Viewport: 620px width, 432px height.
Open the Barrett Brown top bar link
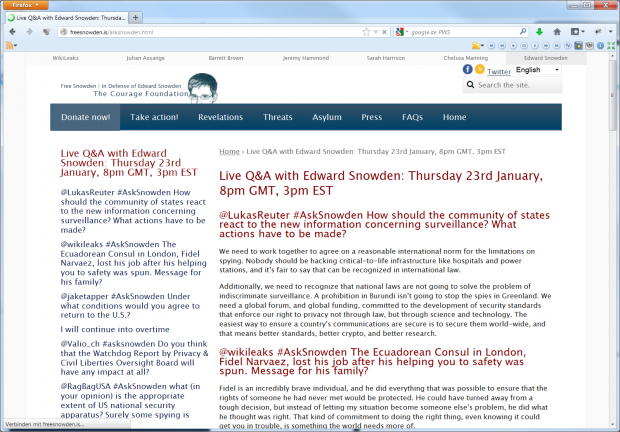(x=226, y=58)
